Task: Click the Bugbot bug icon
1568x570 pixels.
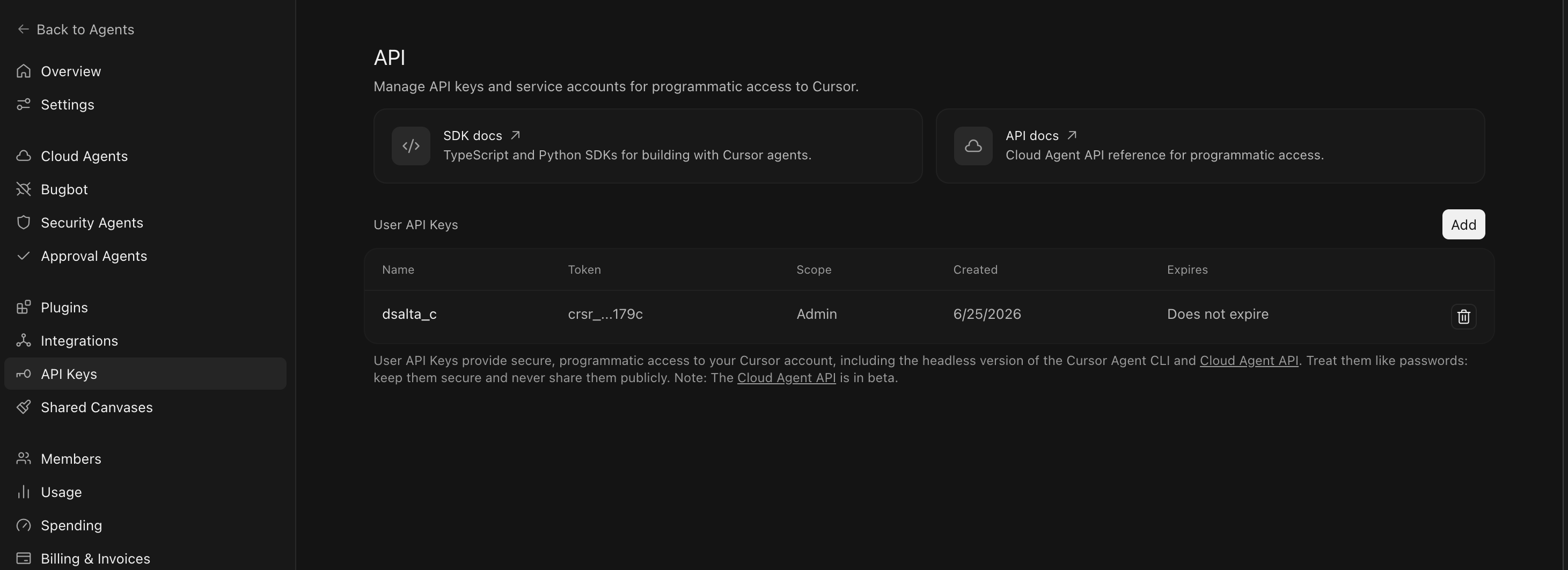Action: pyautogui.click(x=23, y=189)
